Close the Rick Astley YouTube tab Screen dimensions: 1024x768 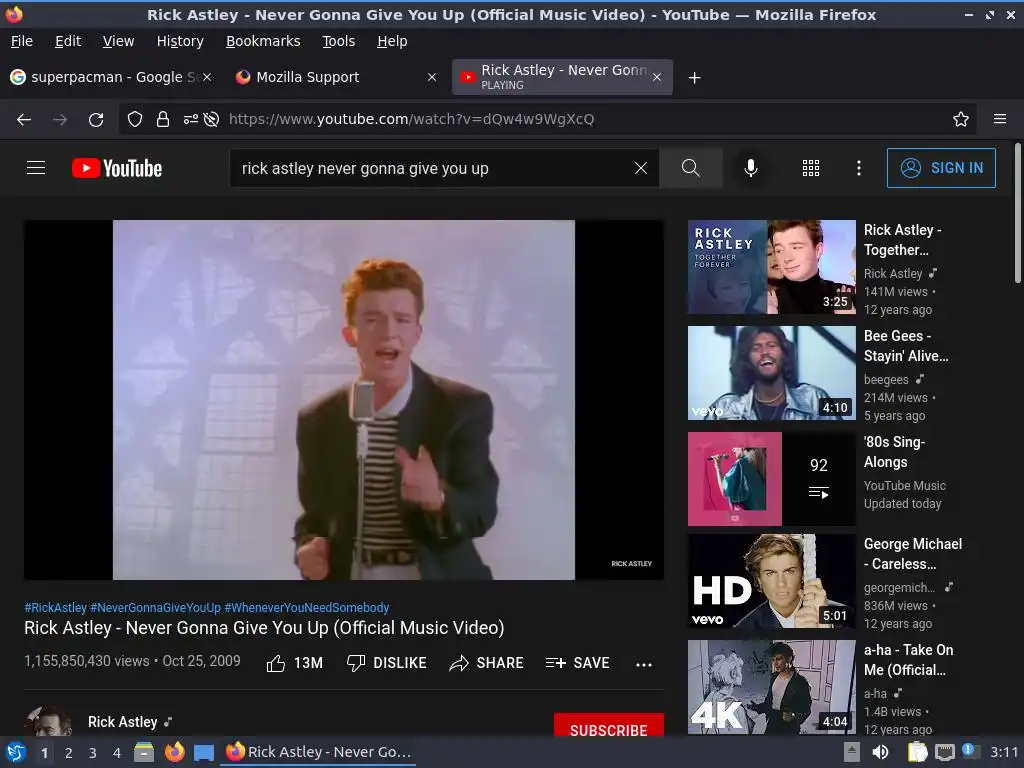657,77
